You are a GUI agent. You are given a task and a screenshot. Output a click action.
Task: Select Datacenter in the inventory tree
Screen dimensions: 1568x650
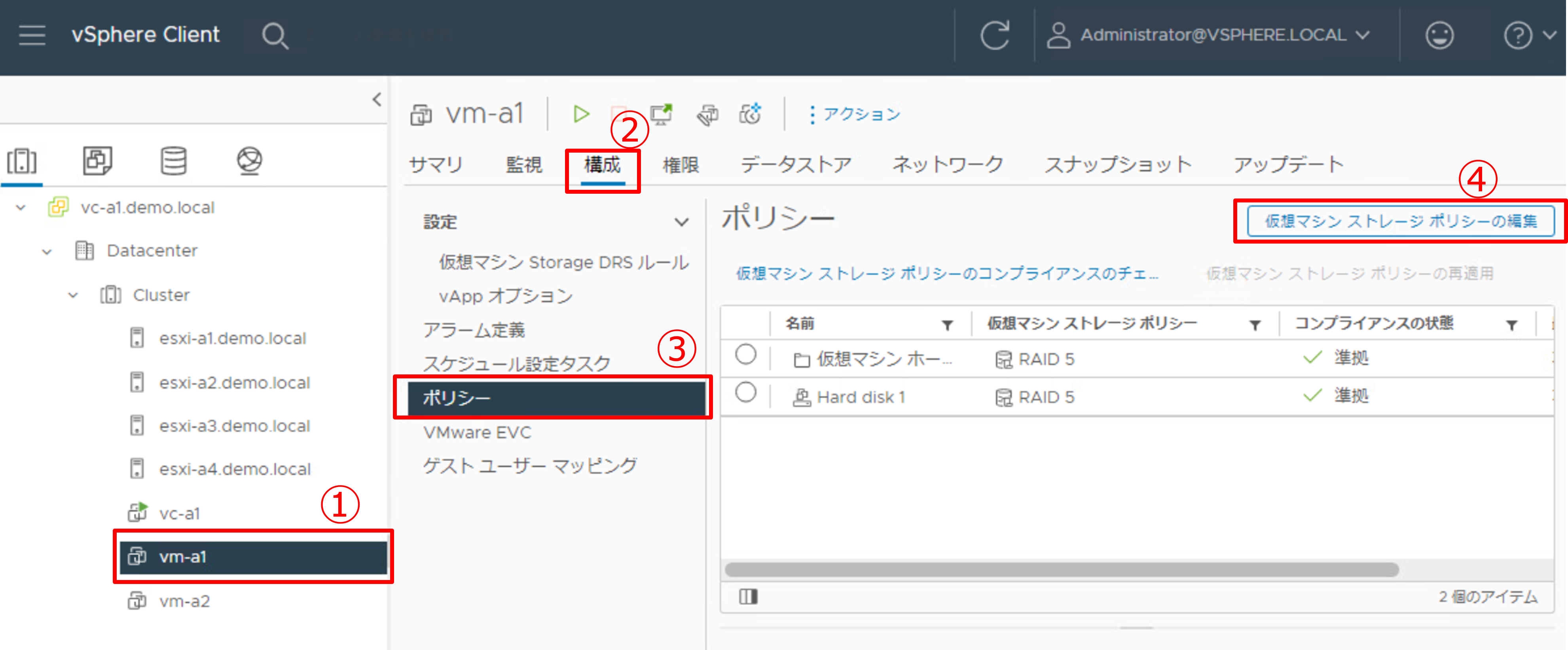click(x=152, y=251)
